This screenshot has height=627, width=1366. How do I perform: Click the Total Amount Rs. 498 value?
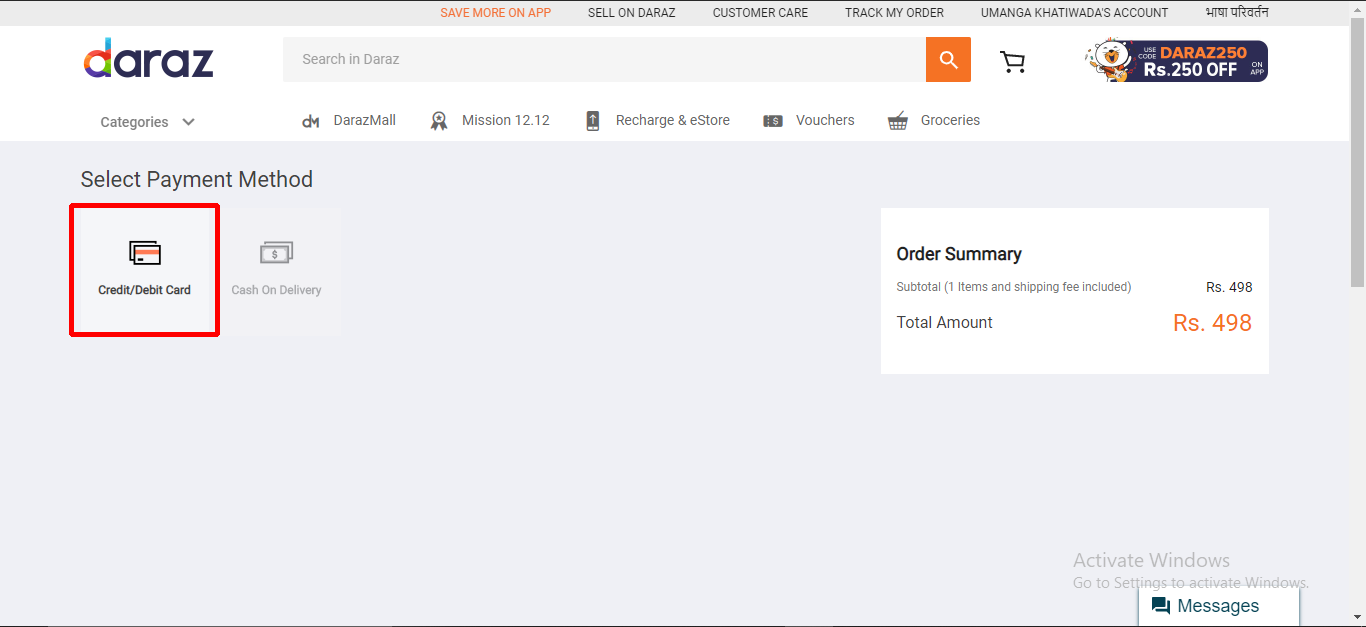[x=1212, y=323]
